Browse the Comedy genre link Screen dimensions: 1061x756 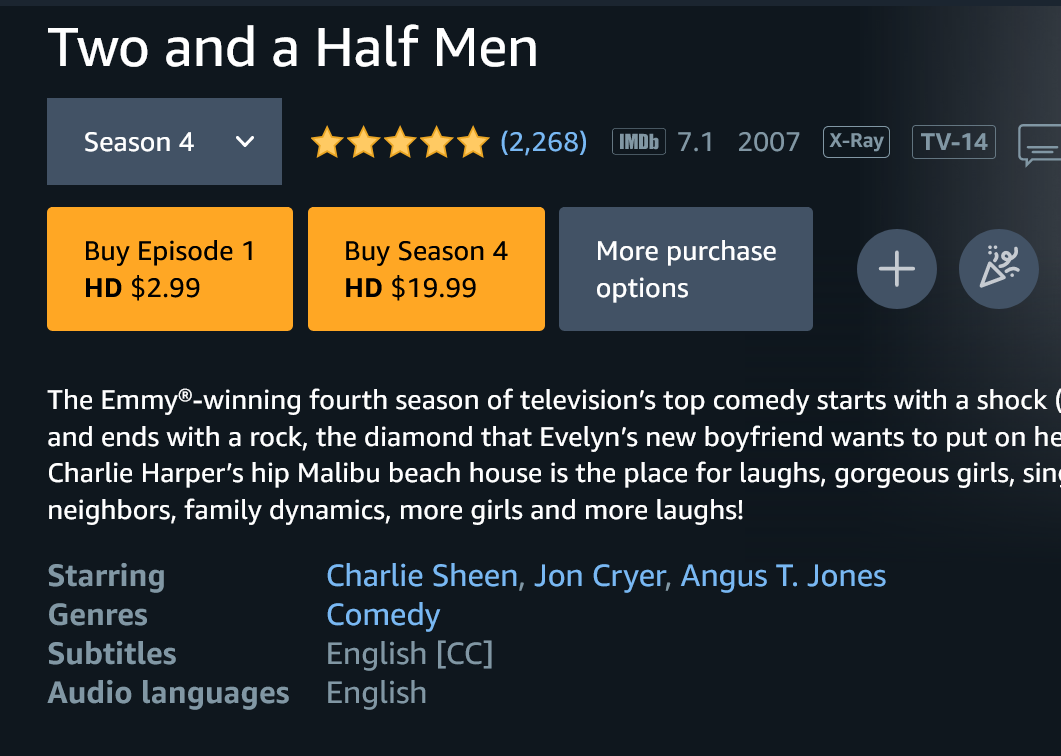click(x=383, y=615)
